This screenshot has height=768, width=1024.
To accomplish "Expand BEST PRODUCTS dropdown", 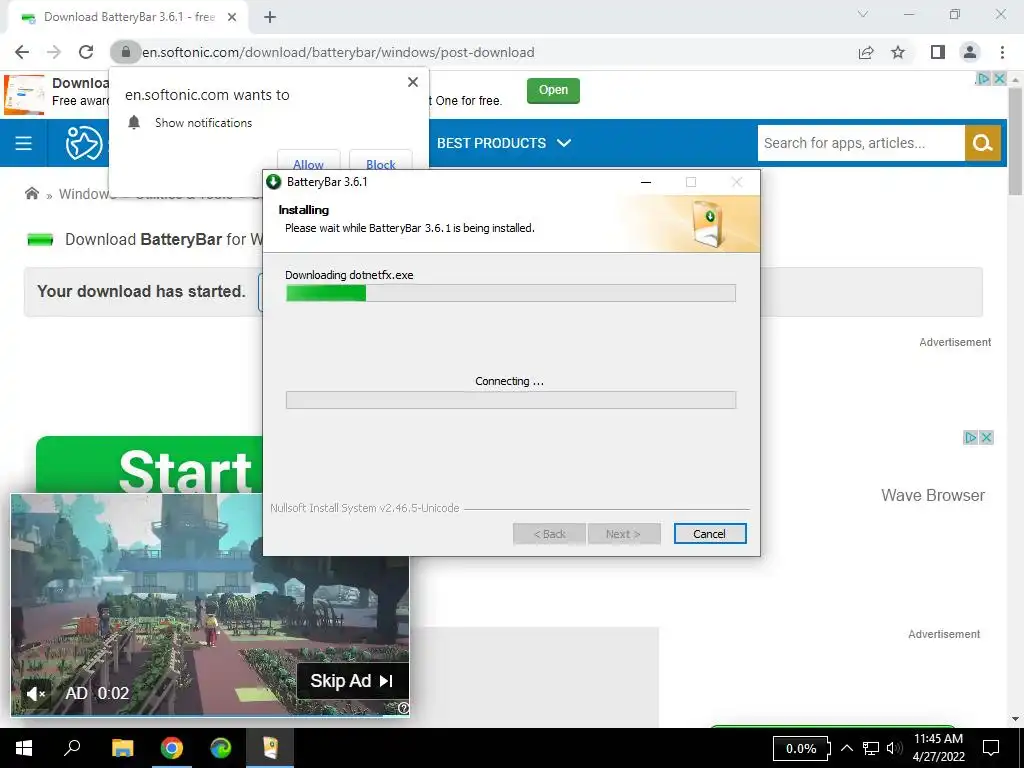I will [x=504, y=143].
